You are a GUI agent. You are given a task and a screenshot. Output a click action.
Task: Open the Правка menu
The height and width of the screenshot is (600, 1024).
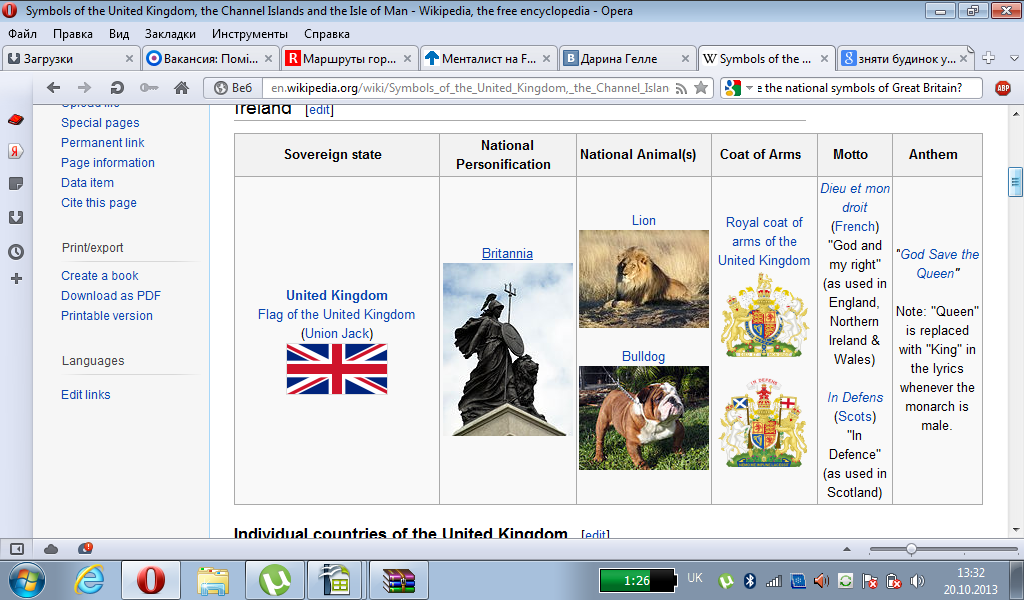(72, 34)
